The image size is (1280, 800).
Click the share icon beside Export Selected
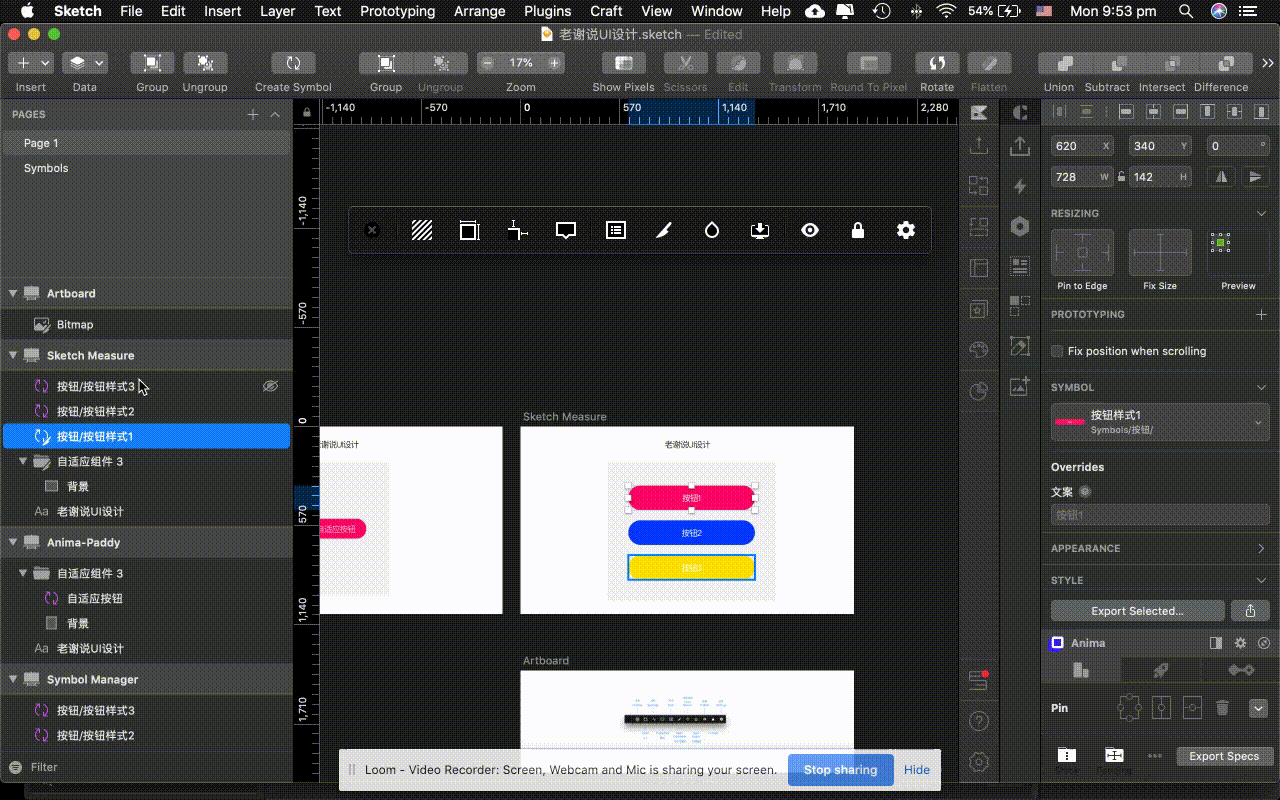click(1250, 611)
